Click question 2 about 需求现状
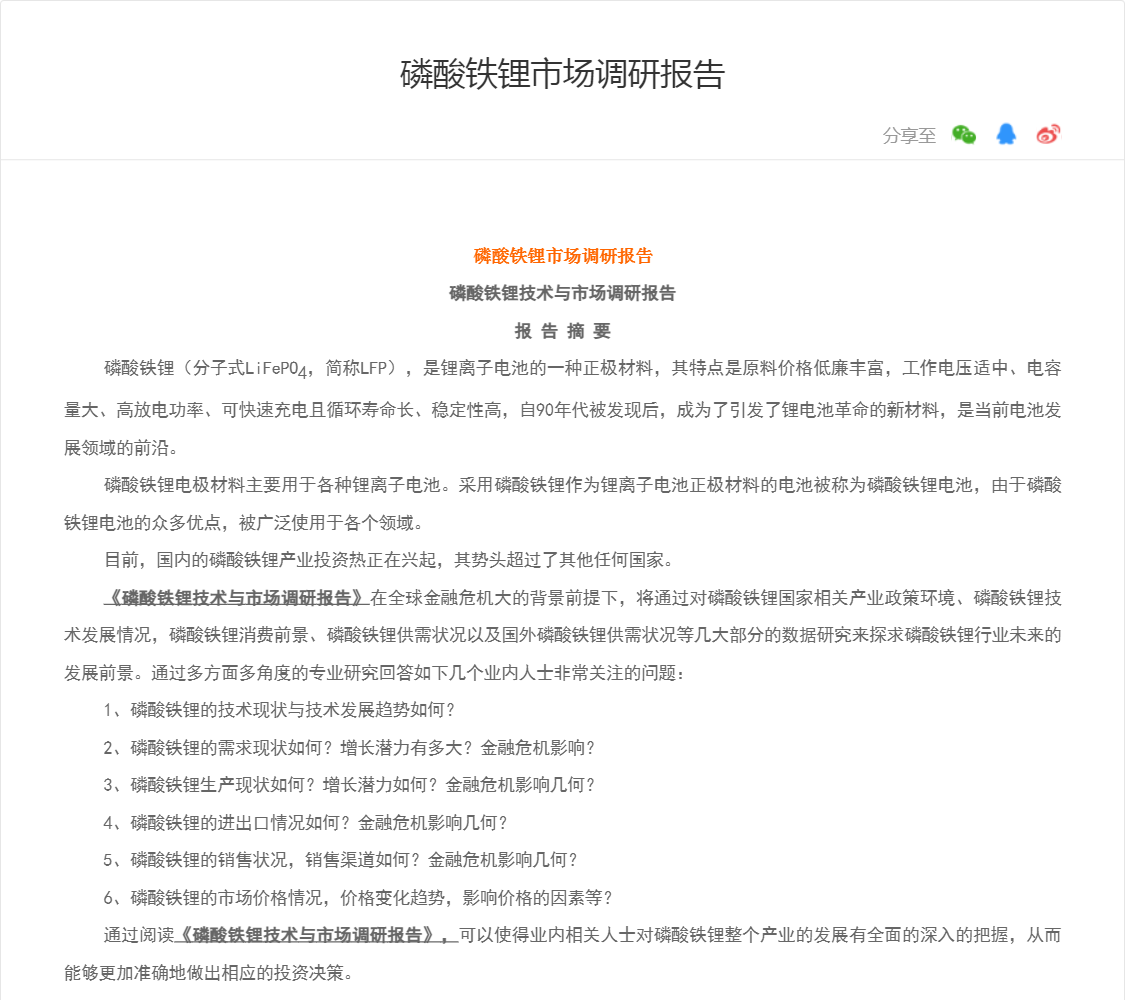Screen dimensions: 1125x1000 point(349,748)
